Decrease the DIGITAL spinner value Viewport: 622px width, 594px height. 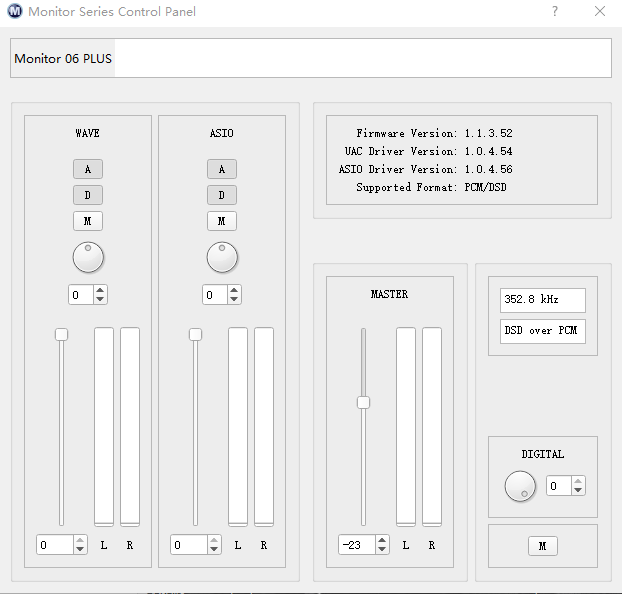point(578,491)
